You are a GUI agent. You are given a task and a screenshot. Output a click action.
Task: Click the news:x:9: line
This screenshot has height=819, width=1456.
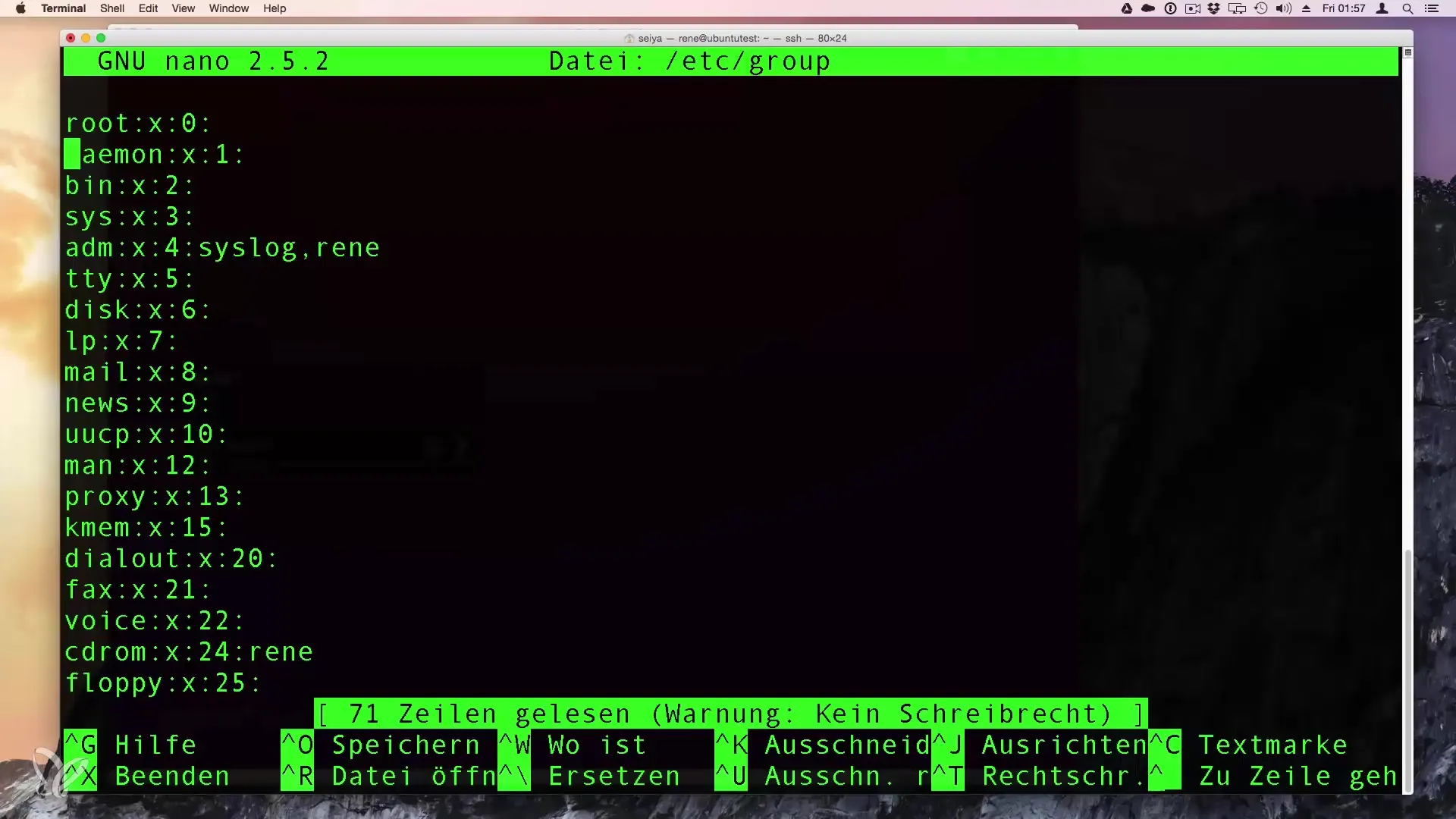pos(138,403)
